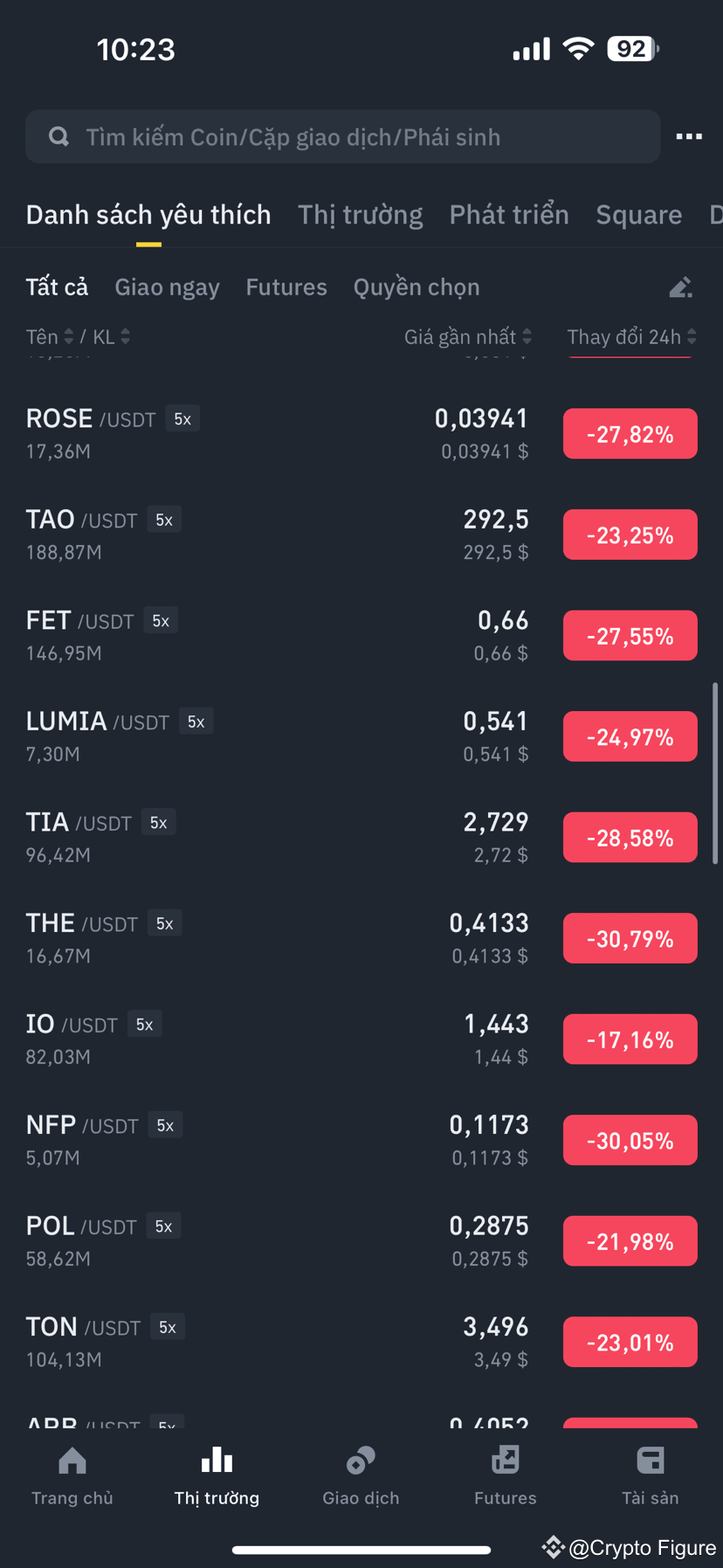Select the Giao ngay filter
This screenshot has width=723, height=1568.
(x=167, y=287)
